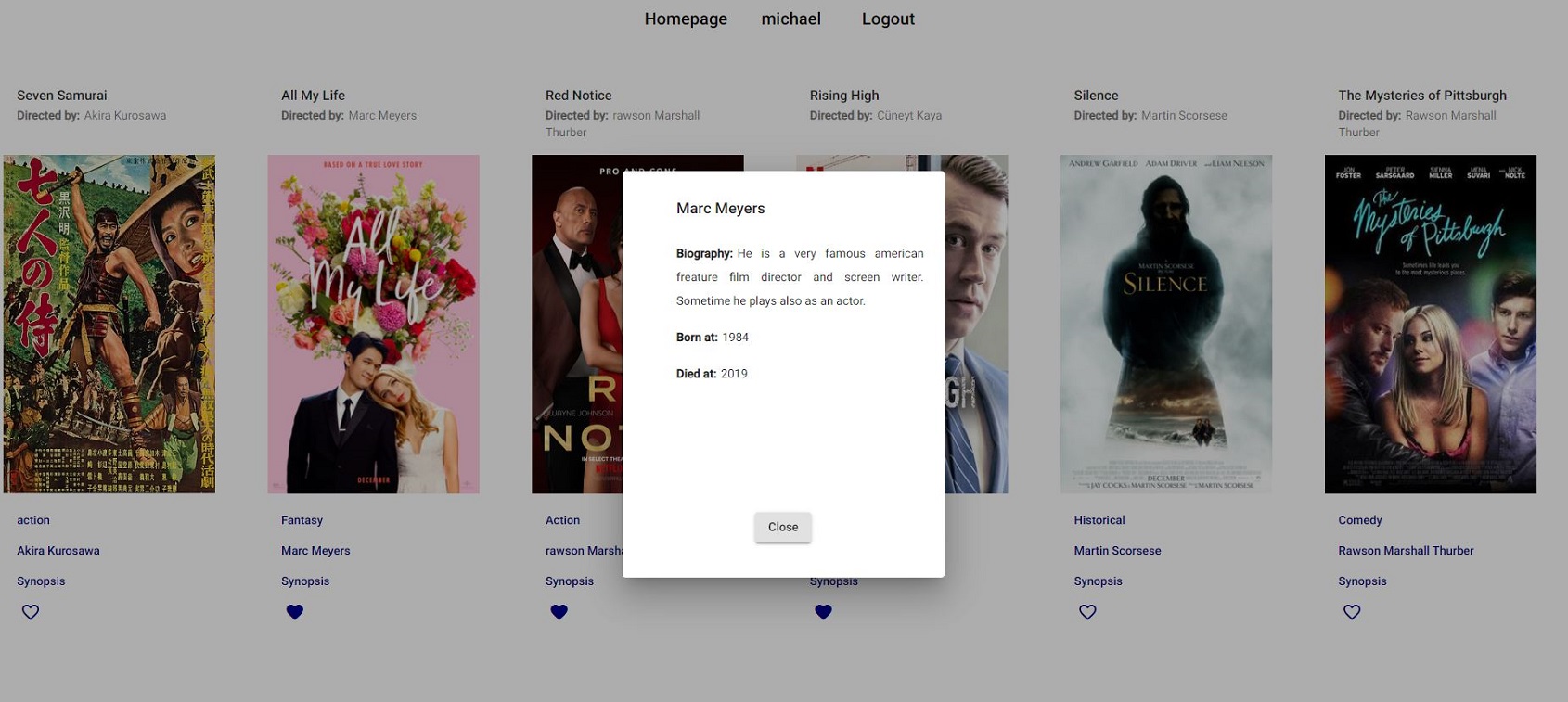Screen dimensions: 1568x702
Task: Toggle favorite heart for Seven Samurai
Action: (31, 612)
